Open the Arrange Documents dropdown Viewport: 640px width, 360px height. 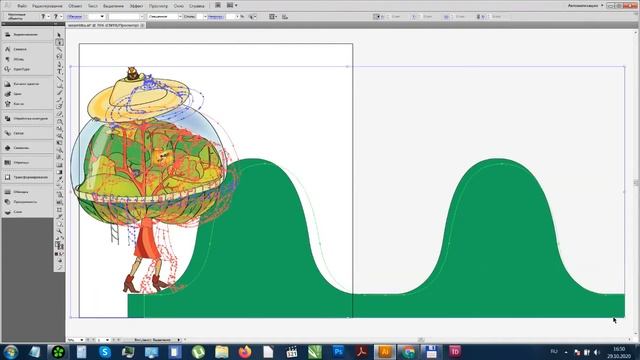pos(232,5)
